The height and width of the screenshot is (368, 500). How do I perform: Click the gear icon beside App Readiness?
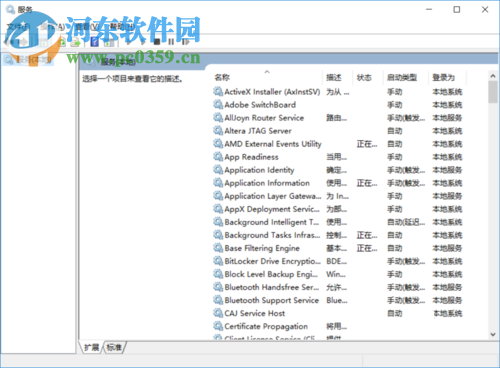coord(218,156)
